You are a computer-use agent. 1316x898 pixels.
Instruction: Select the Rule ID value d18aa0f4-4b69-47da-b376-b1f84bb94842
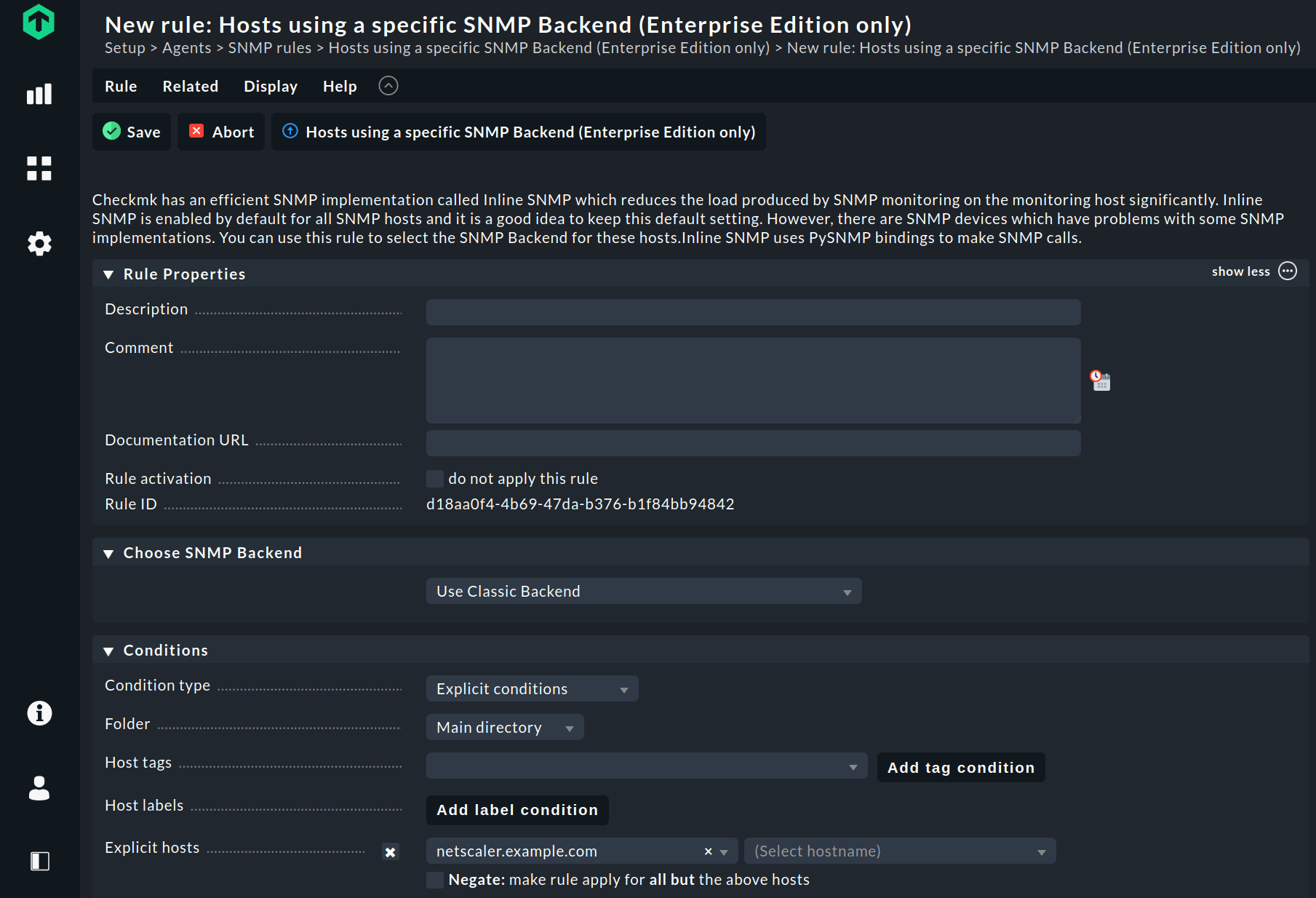(581, 504)
